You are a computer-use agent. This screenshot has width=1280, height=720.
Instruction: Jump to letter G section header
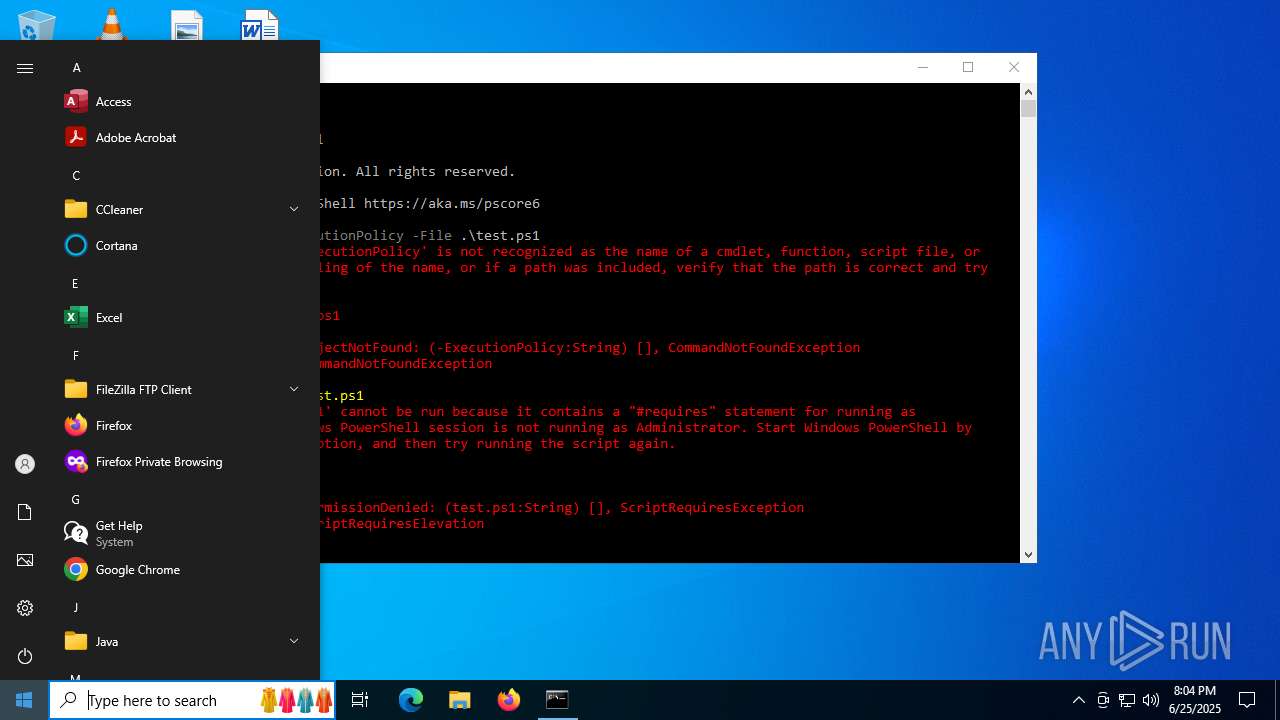coord(76,500)
